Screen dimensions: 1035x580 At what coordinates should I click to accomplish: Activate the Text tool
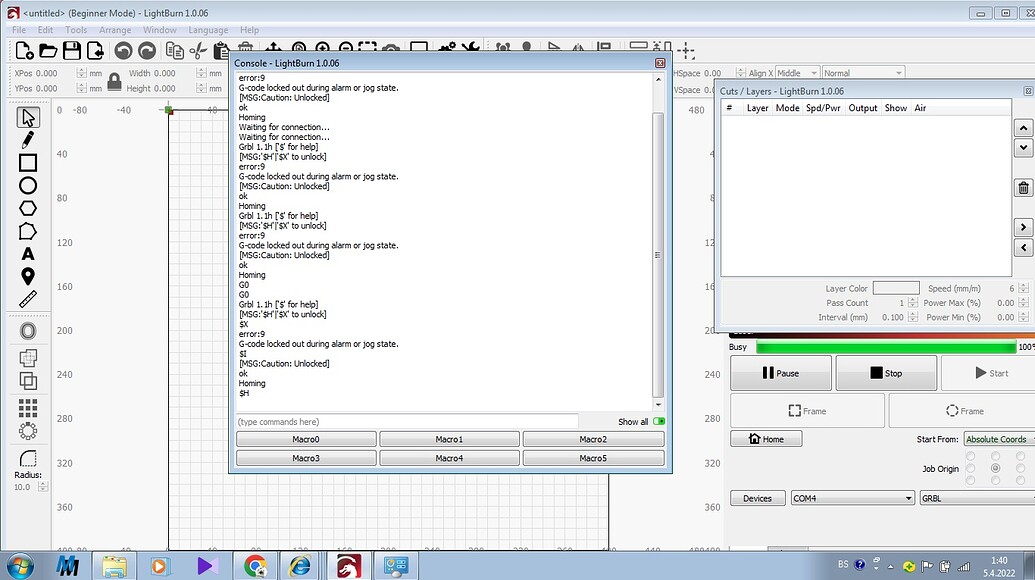click(28, 254)
